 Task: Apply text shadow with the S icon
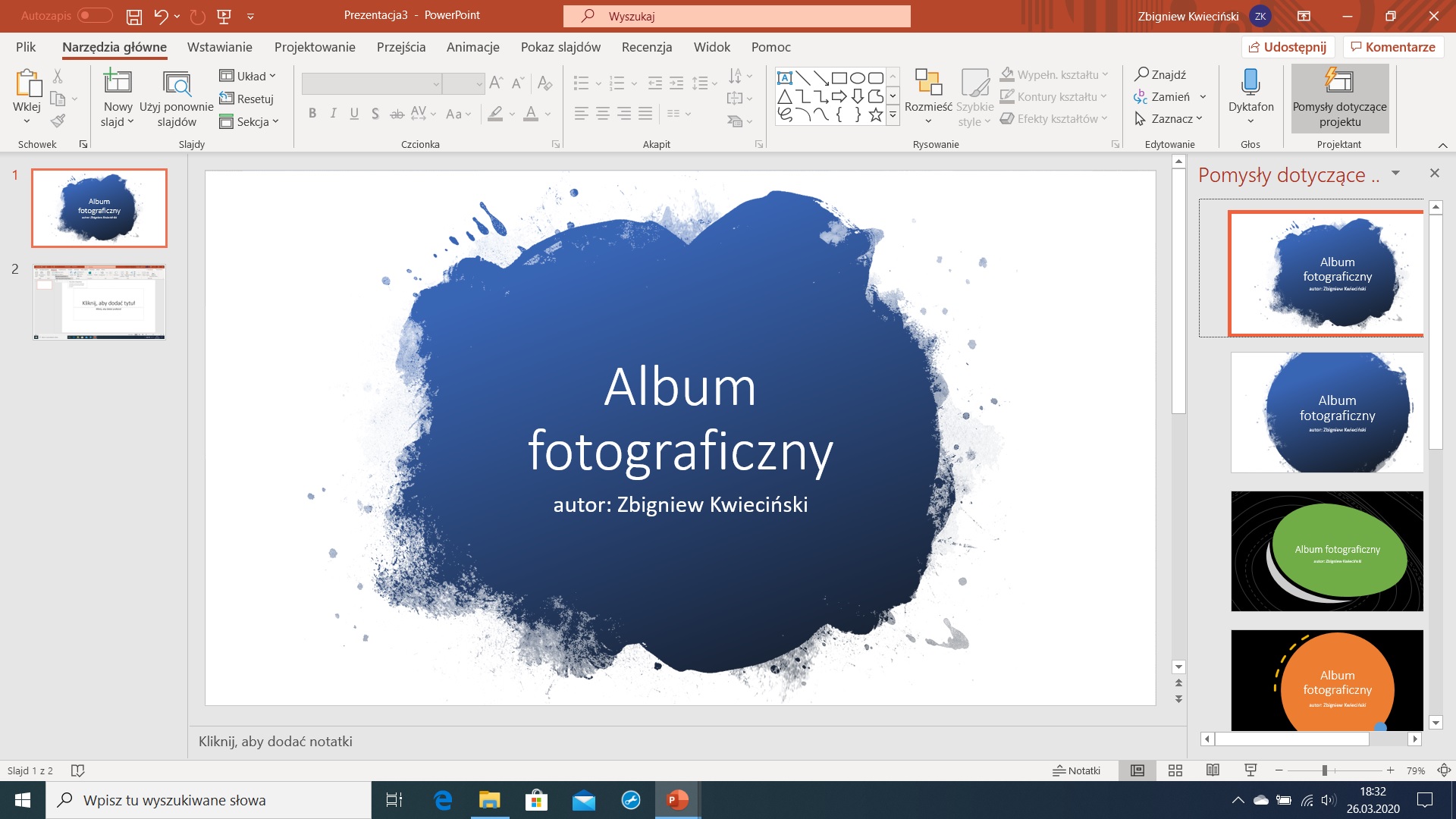pyautogui.click(x=375, y=114)
